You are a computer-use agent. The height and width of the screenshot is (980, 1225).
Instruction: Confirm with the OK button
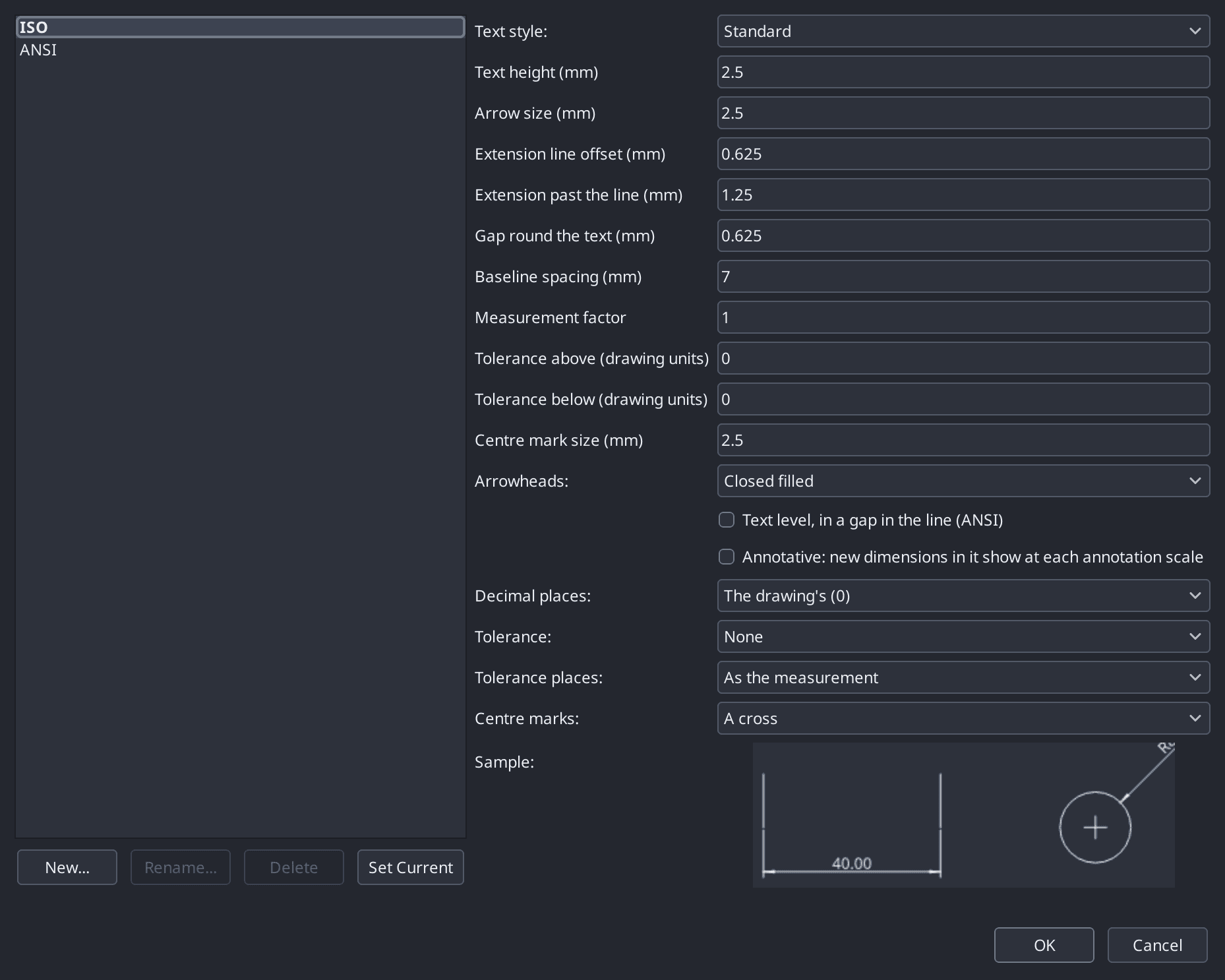pos(1044,945)
